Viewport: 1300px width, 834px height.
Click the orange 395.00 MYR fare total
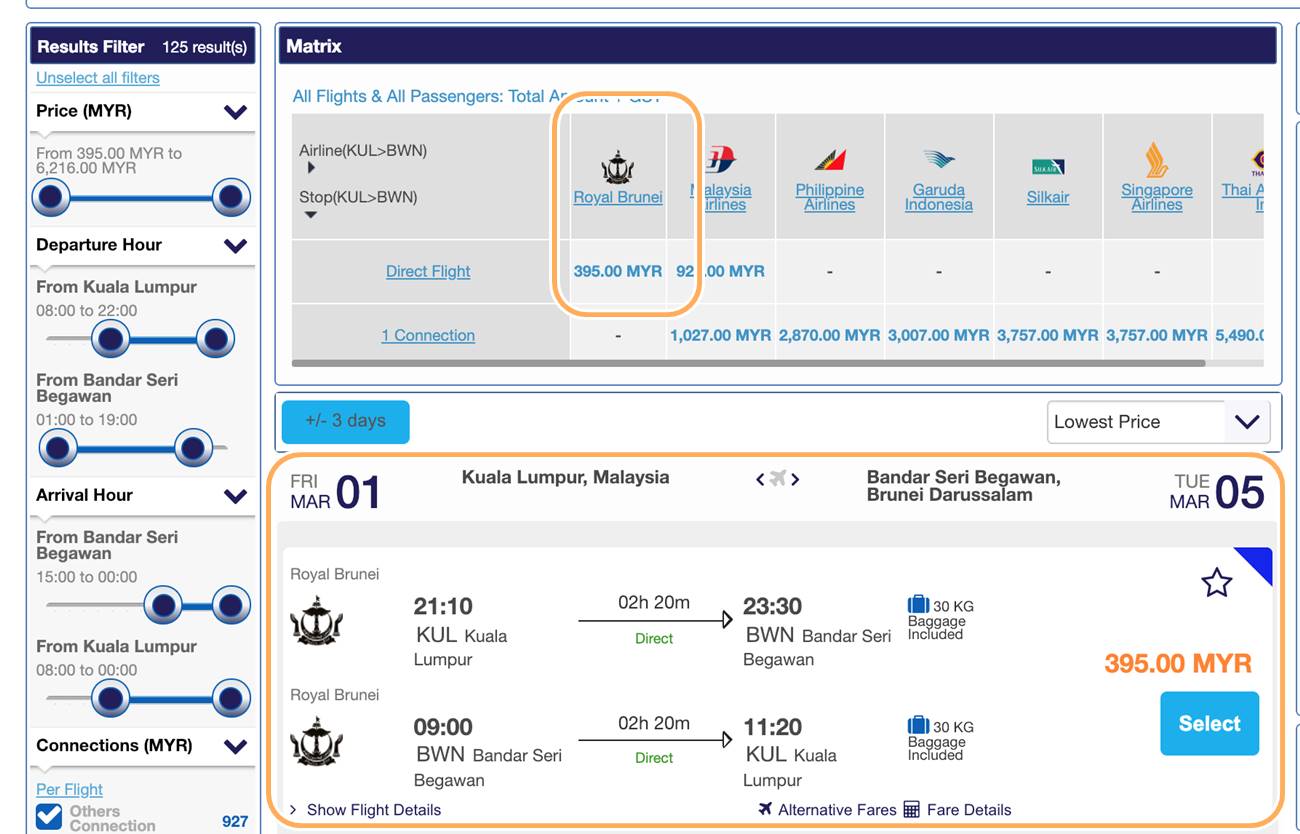click(1178, 663)
